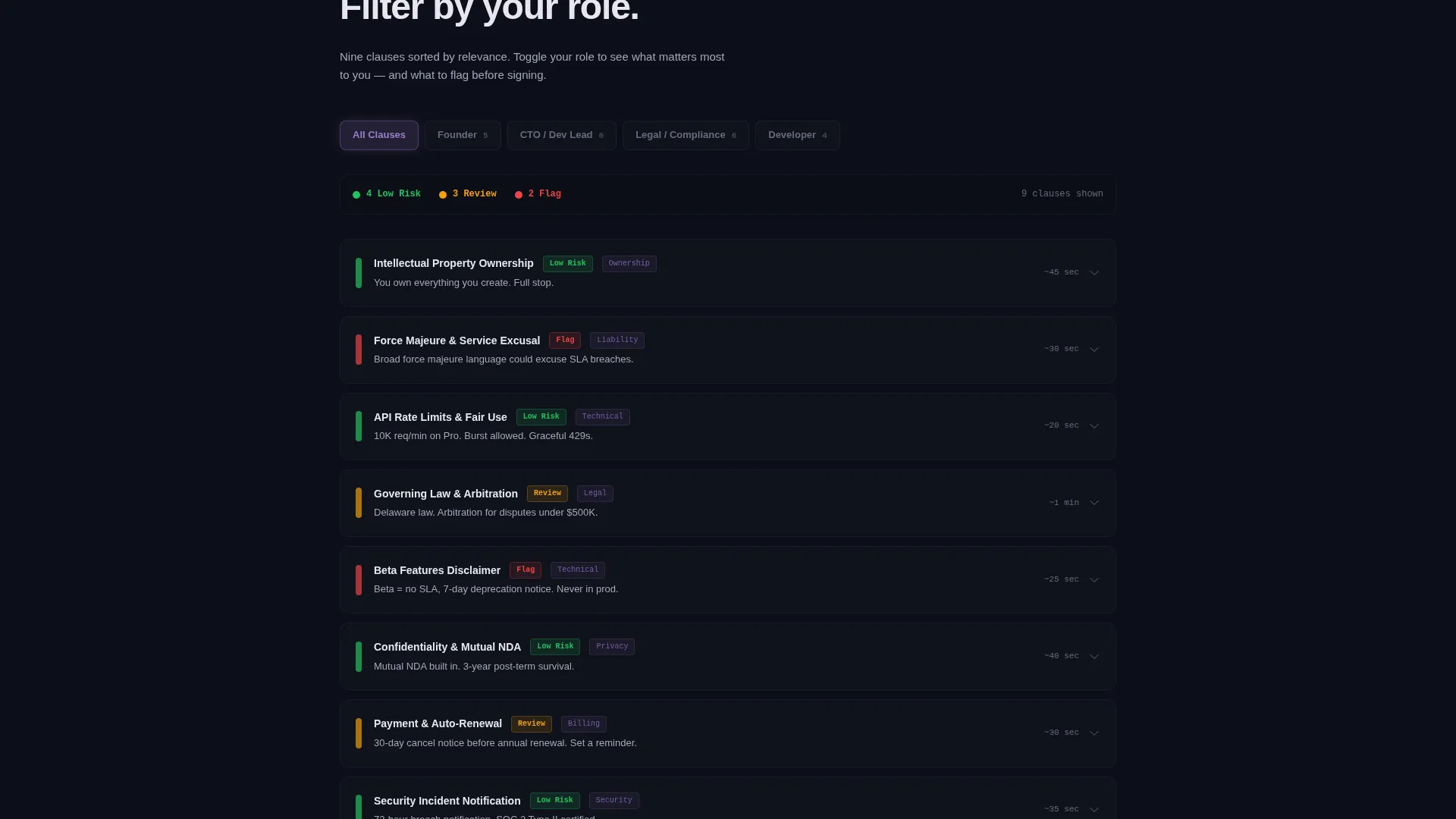Expand Security Incident Notification chevron
This screenshot has width=1456, height=819.
coord(1094,809)
